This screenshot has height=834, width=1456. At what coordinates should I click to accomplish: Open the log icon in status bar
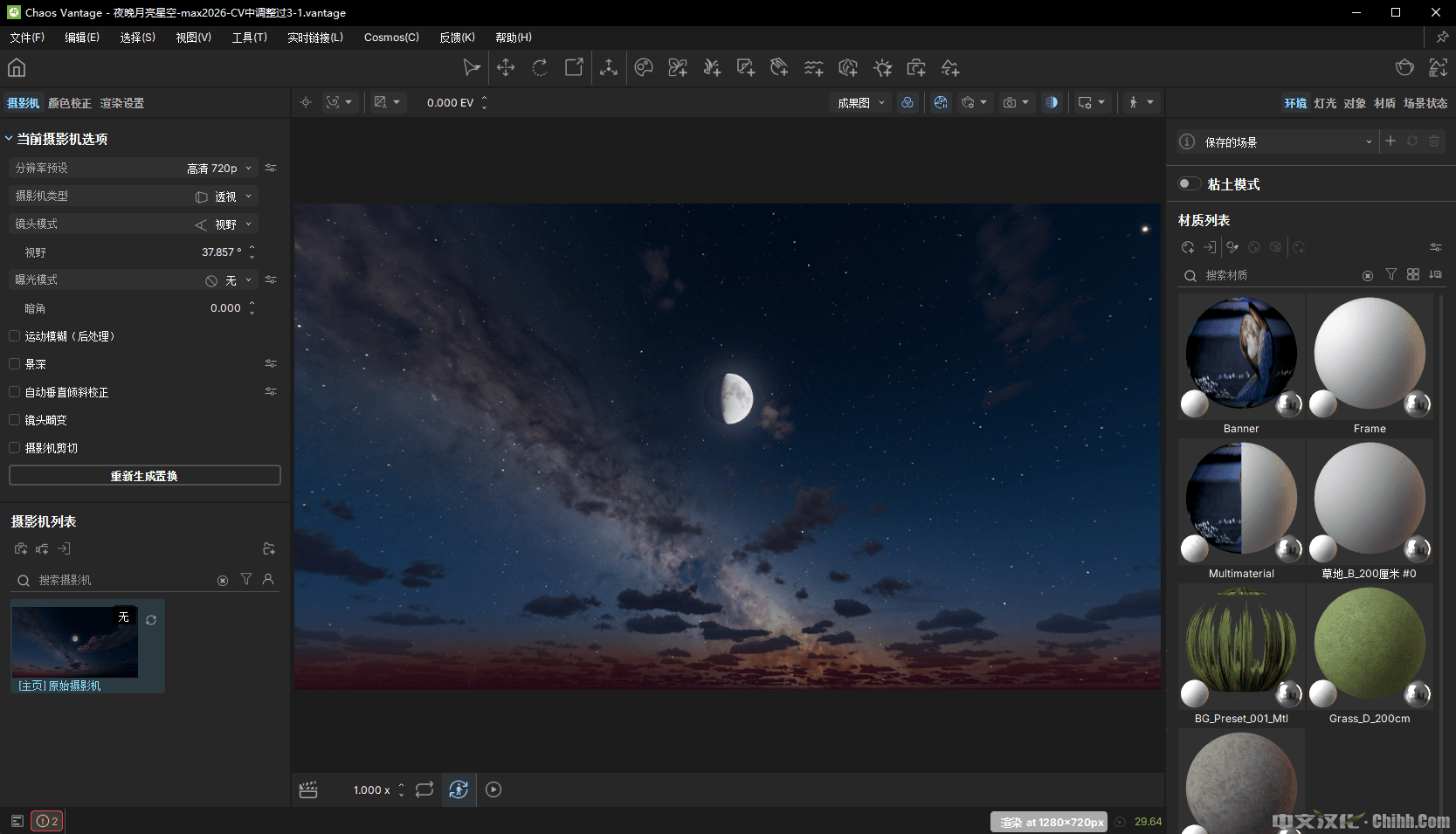tap(17, 821)
